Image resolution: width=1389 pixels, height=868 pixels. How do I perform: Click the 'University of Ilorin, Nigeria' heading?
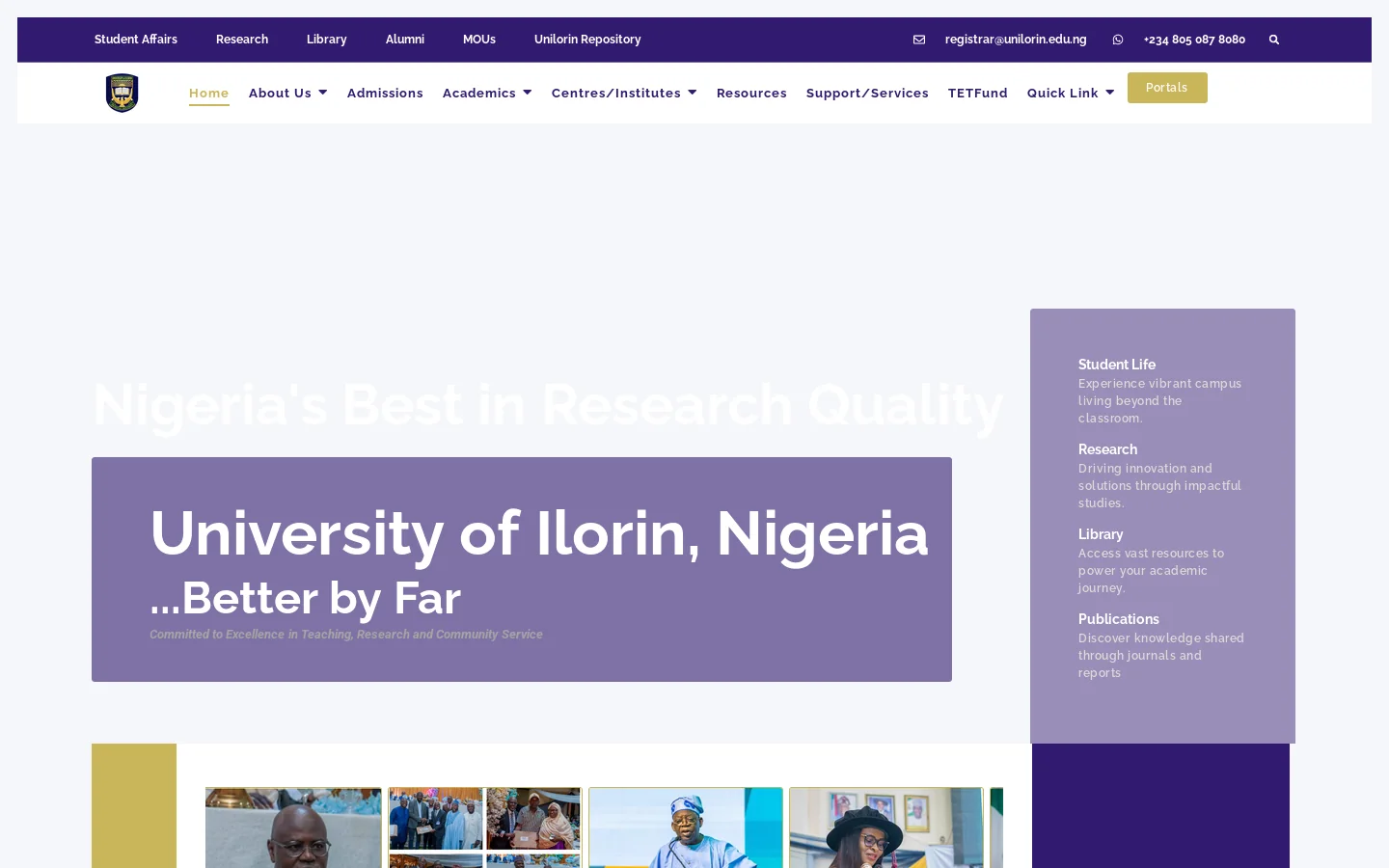click(539, 533)
